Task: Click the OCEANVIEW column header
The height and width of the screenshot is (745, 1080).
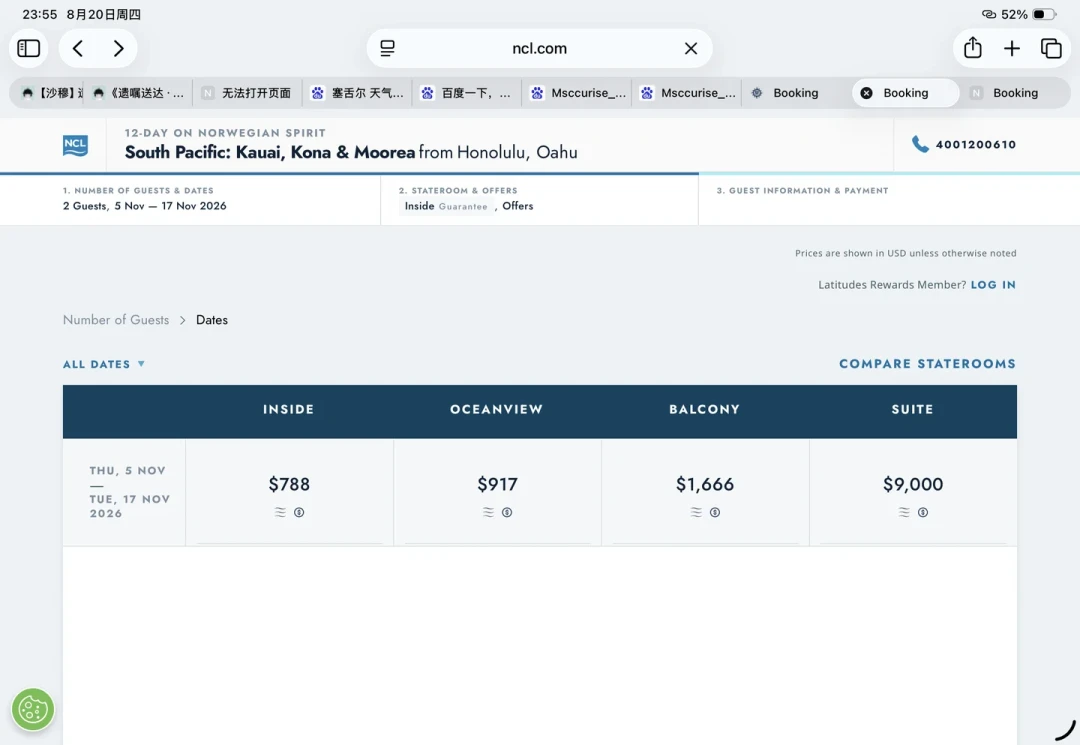Action: pyautogui.click(x=497, y=409)
